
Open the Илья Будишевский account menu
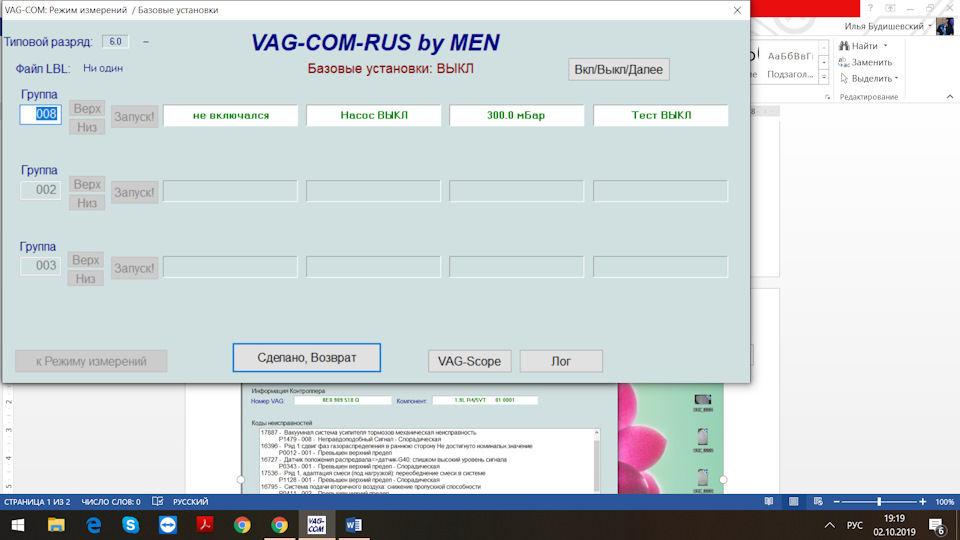[x=888, y=26]
